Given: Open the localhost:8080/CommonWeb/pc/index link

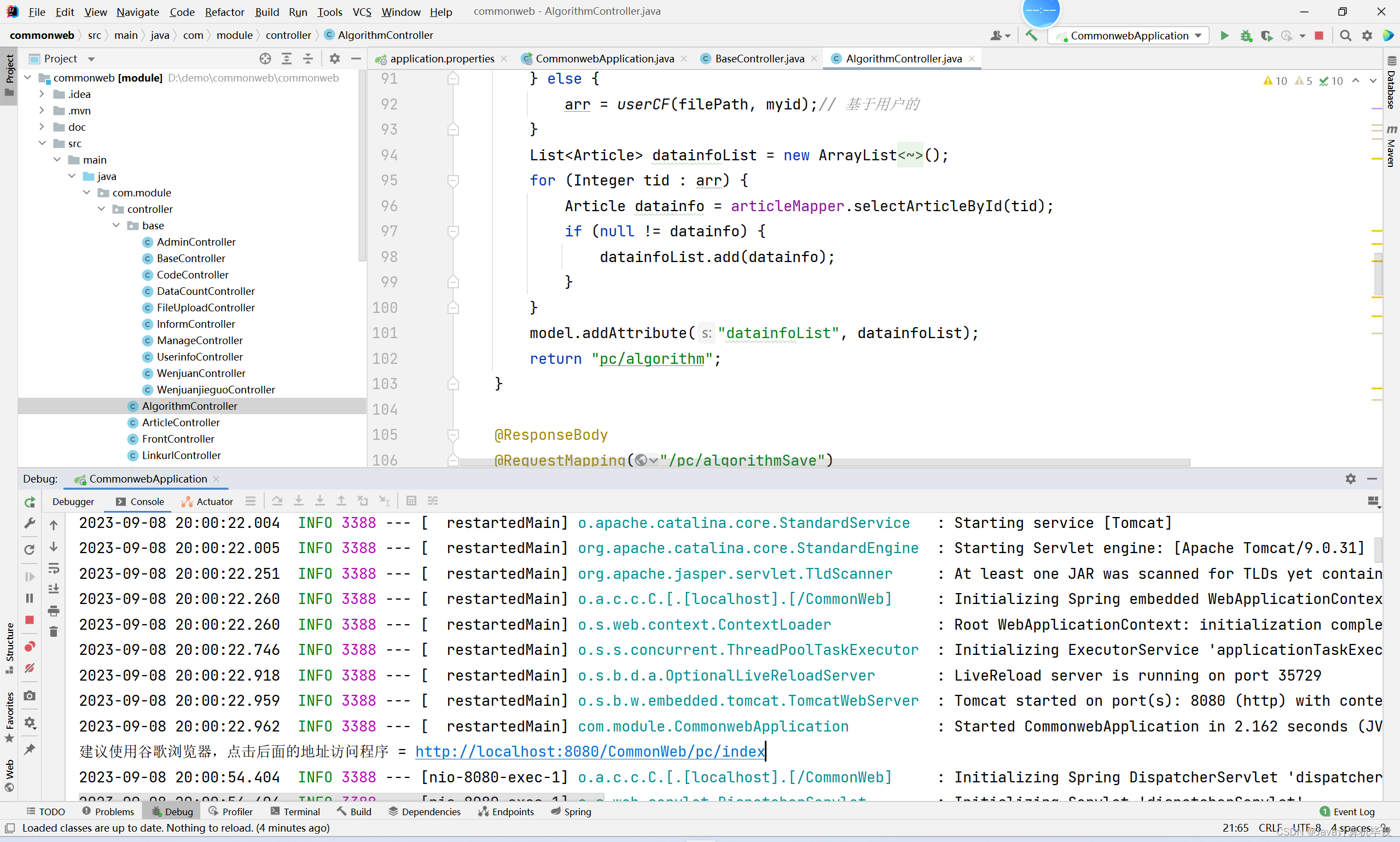Looking at the screenshot, I should (x=590, y=751).
